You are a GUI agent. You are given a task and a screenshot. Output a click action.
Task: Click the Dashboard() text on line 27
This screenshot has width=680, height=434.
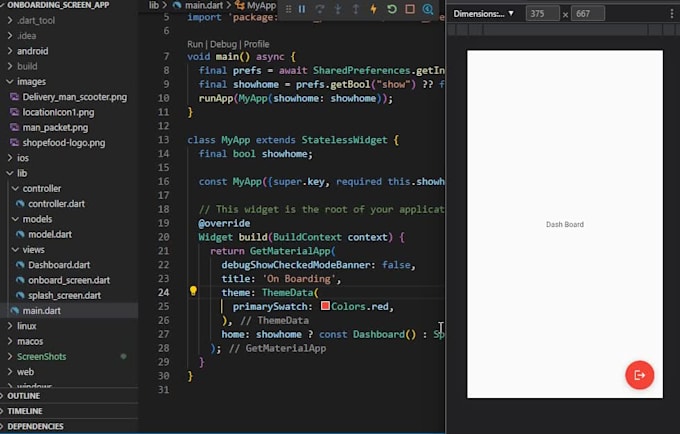coord(384,334)
